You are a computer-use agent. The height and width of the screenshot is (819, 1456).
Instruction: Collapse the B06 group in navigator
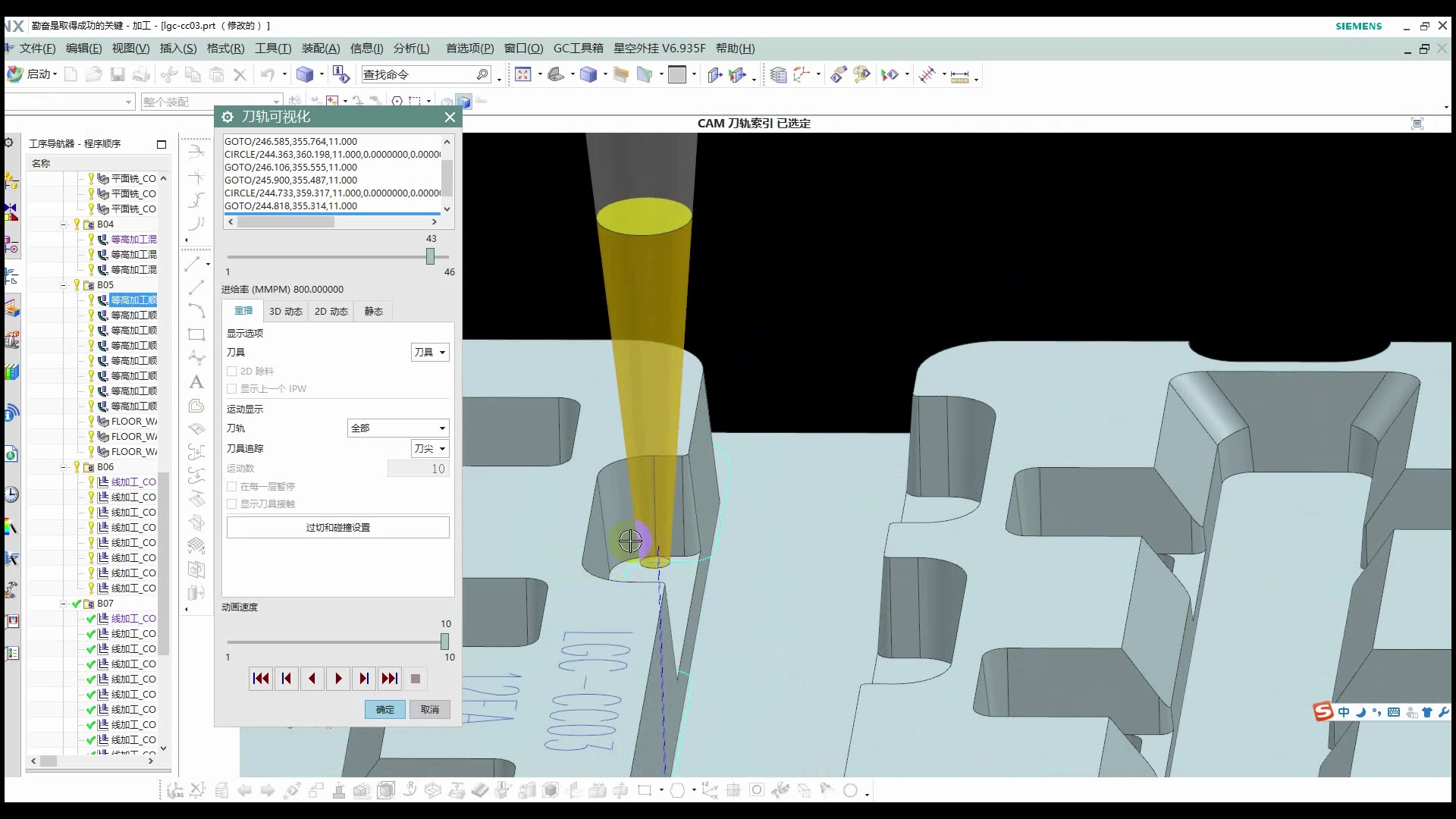pyautogui.click(x=64, y=467)
